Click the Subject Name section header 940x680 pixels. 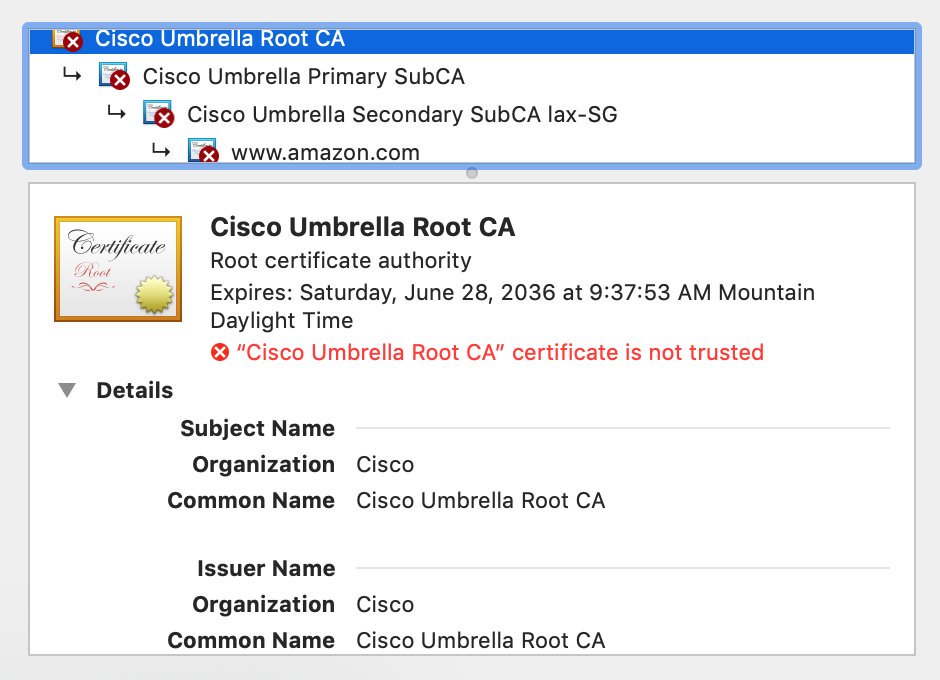click(x=258, y=428)
